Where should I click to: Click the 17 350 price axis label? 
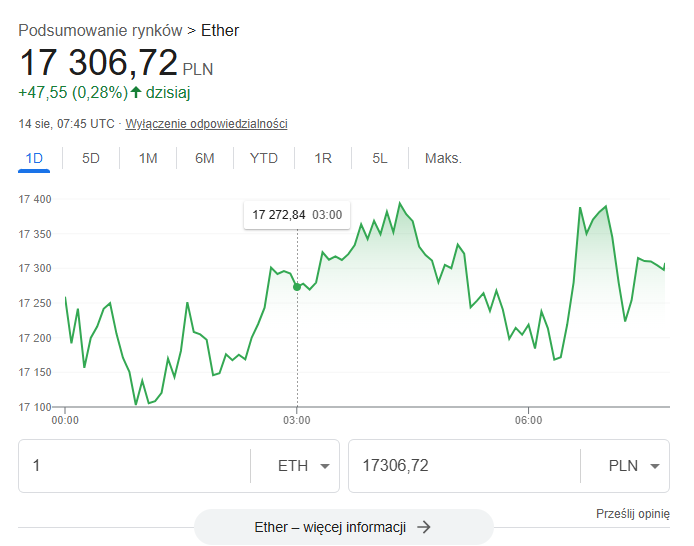click(35, 234)
